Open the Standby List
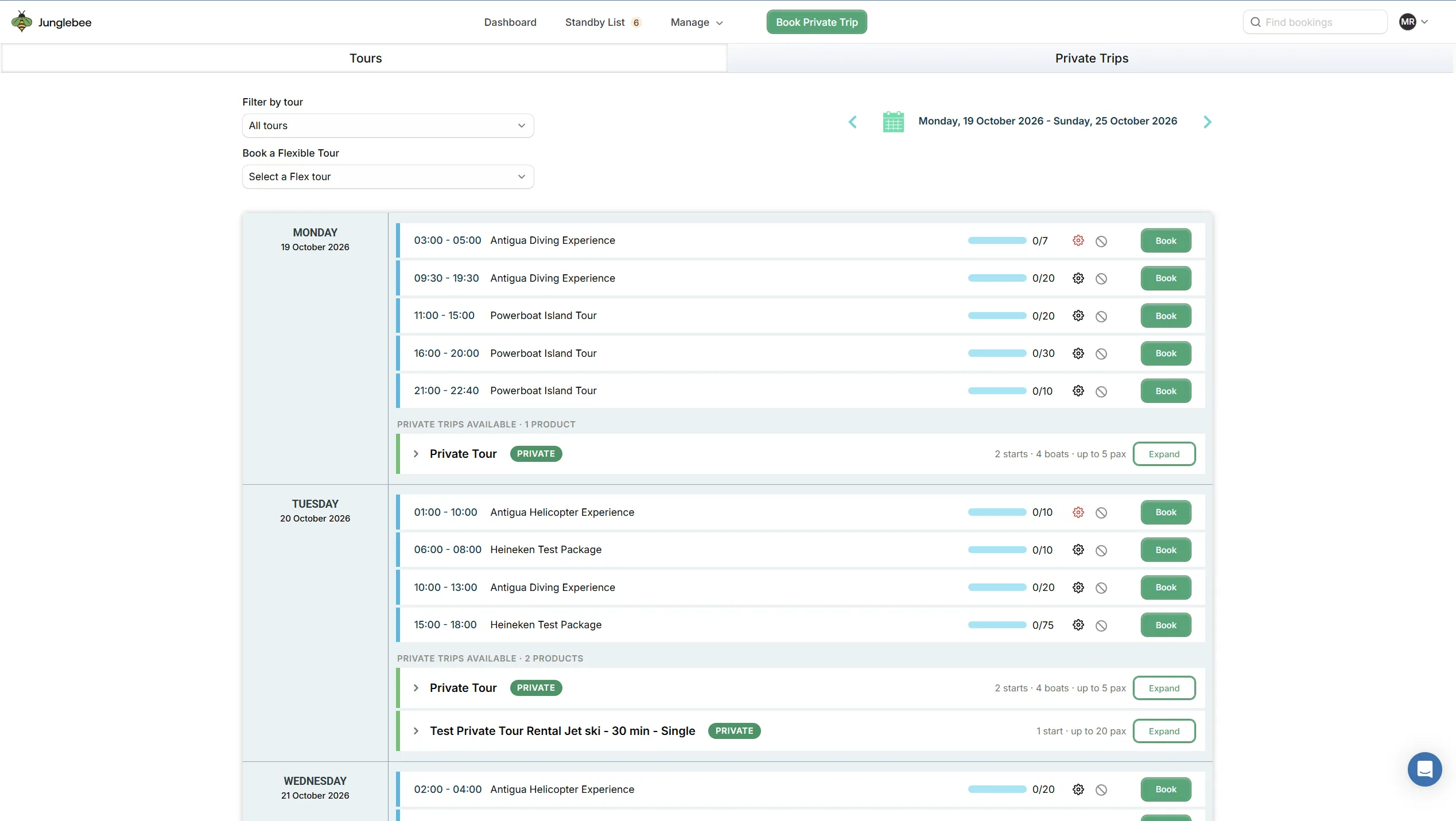 coord(603,22)
